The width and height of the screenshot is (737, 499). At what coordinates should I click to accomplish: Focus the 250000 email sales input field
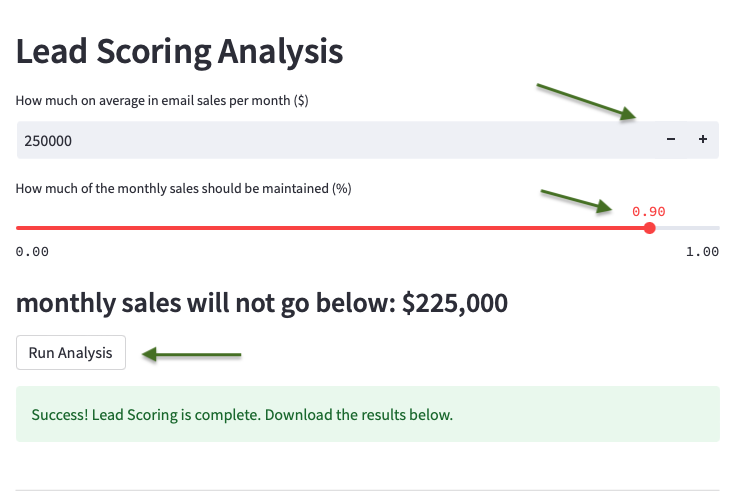click(336, 140)
